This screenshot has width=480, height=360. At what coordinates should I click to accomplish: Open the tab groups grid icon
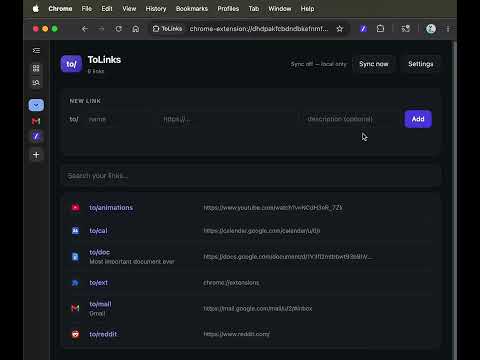36,68
